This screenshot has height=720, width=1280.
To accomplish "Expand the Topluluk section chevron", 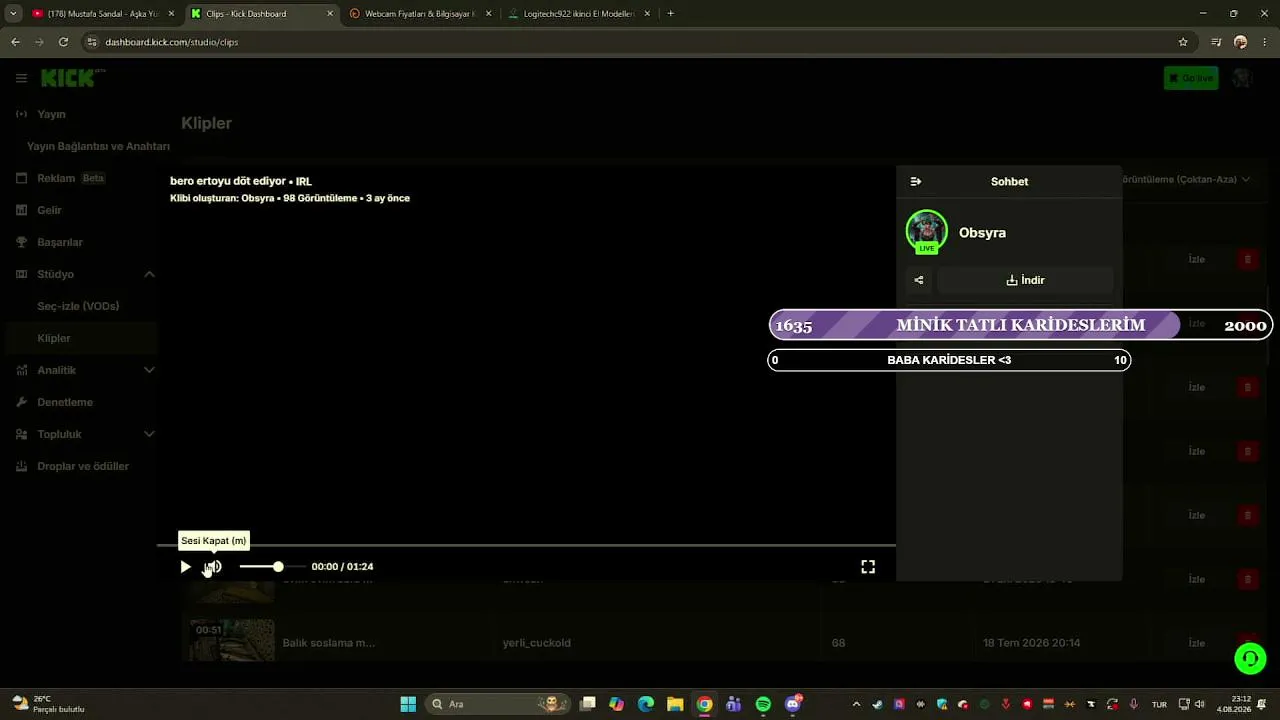I will pos(149,434).
